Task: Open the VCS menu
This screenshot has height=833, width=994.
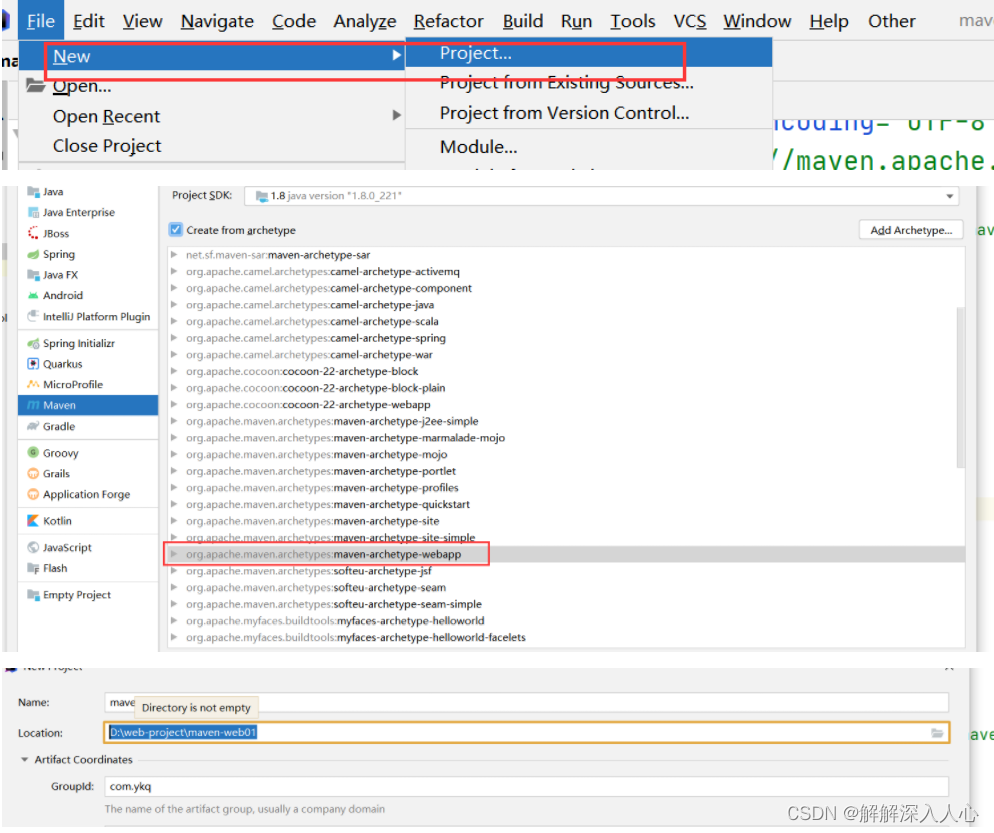Action: click(x=690, y=21)
